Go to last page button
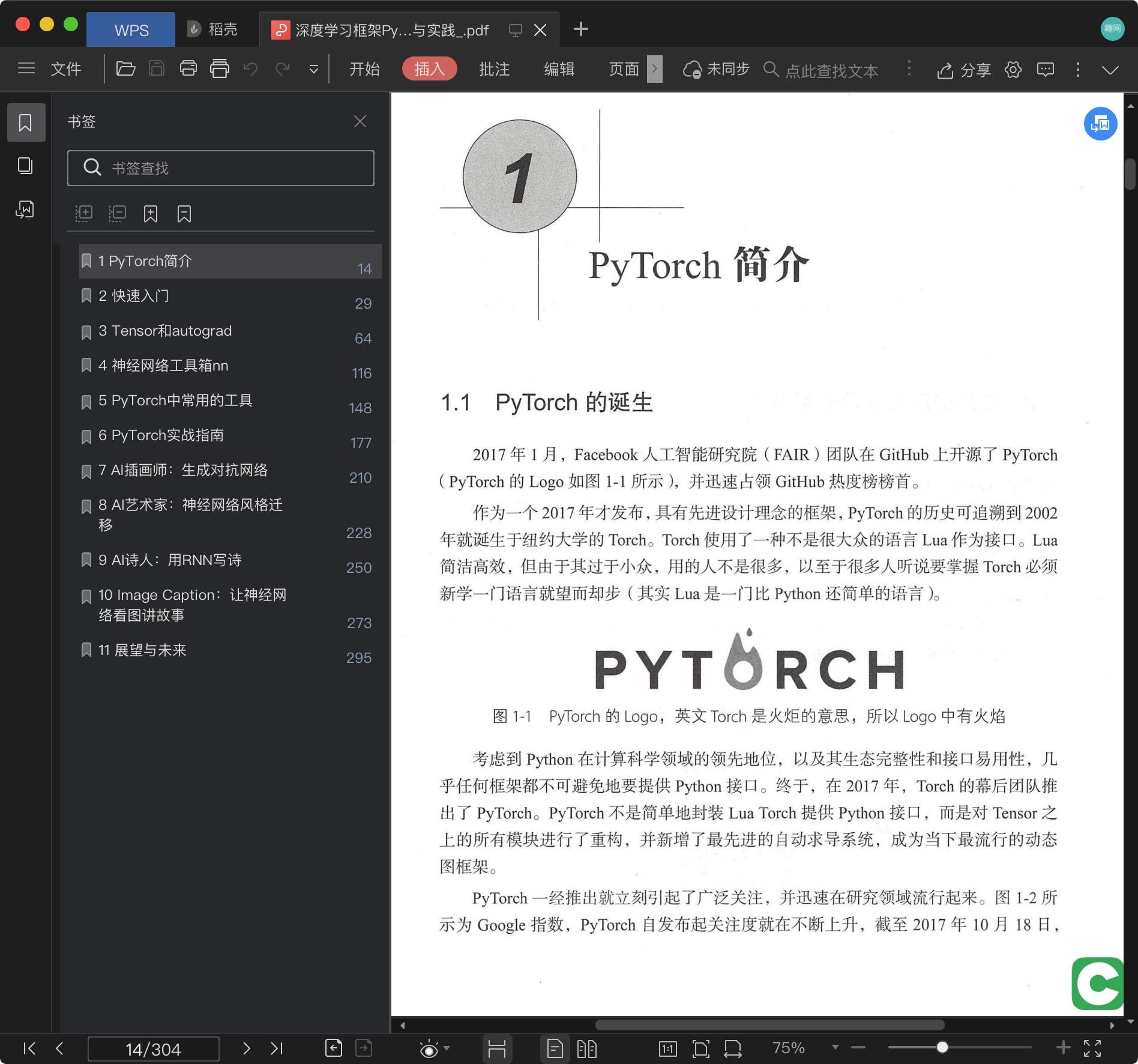This screenshot has width=1138, height=1064. [x=277, y=1048]
